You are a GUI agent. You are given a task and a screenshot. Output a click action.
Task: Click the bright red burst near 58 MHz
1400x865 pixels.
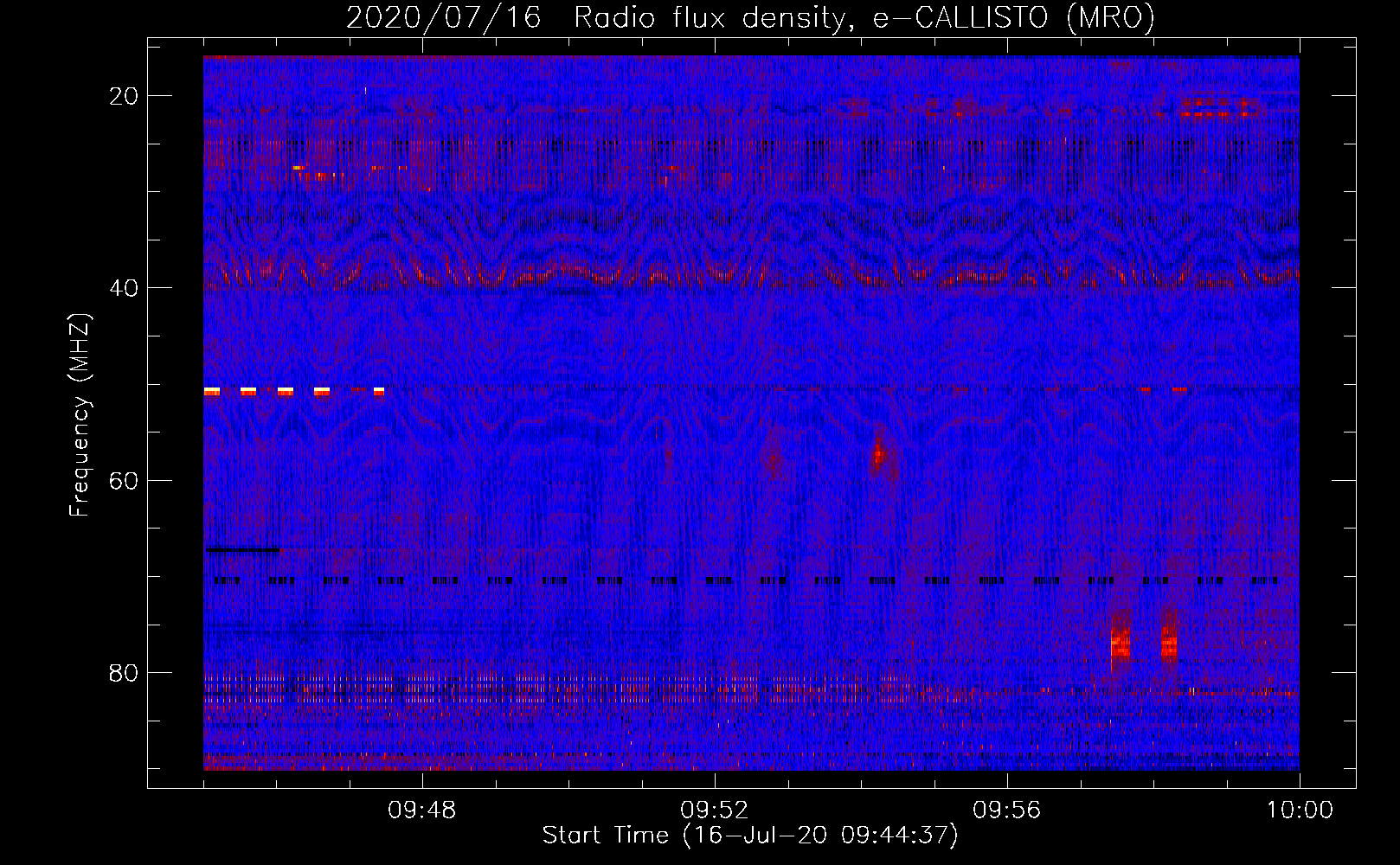[879, 454]
